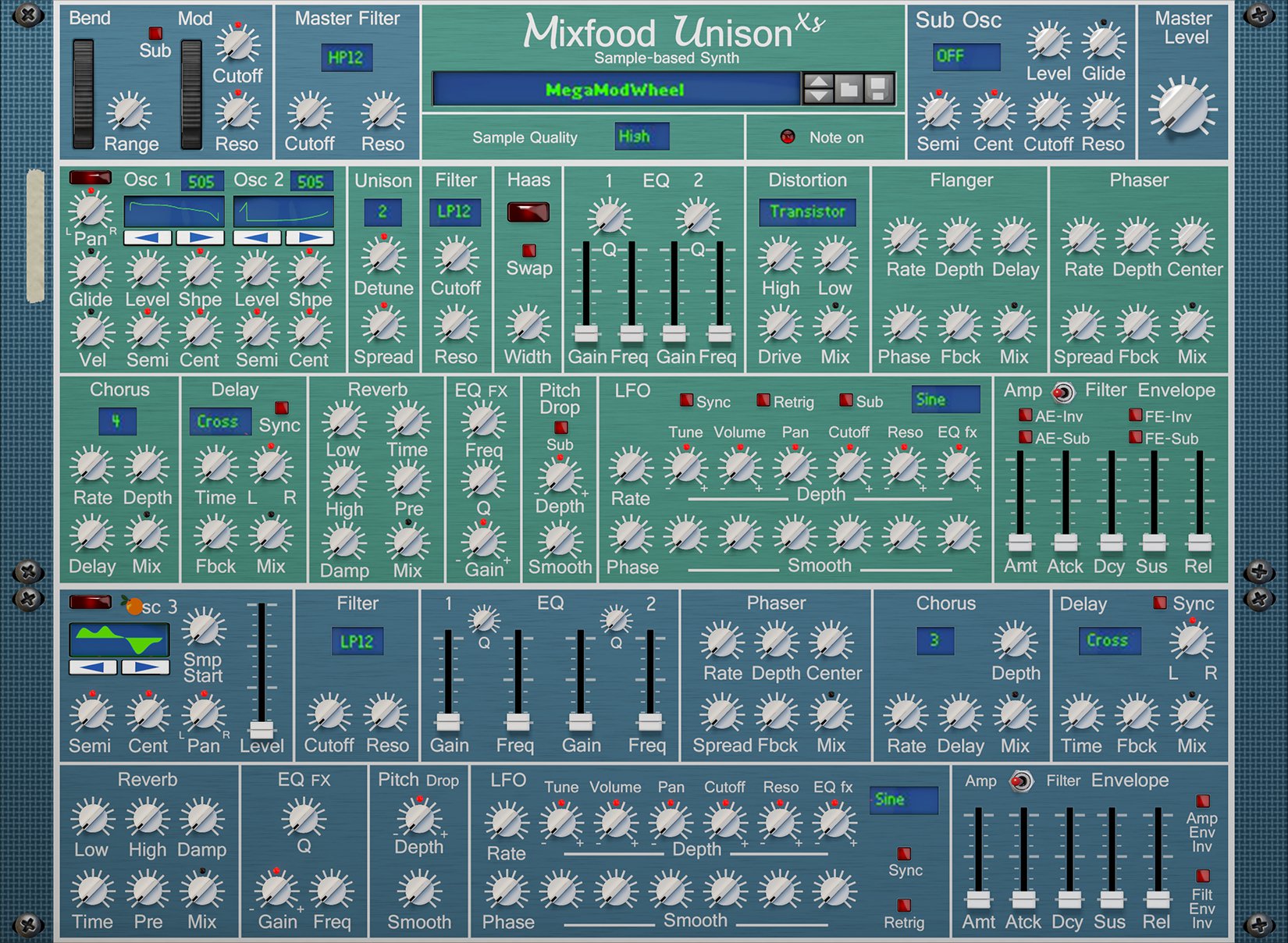Enable the upper LFO Sub checkbox

pos(845,400)
